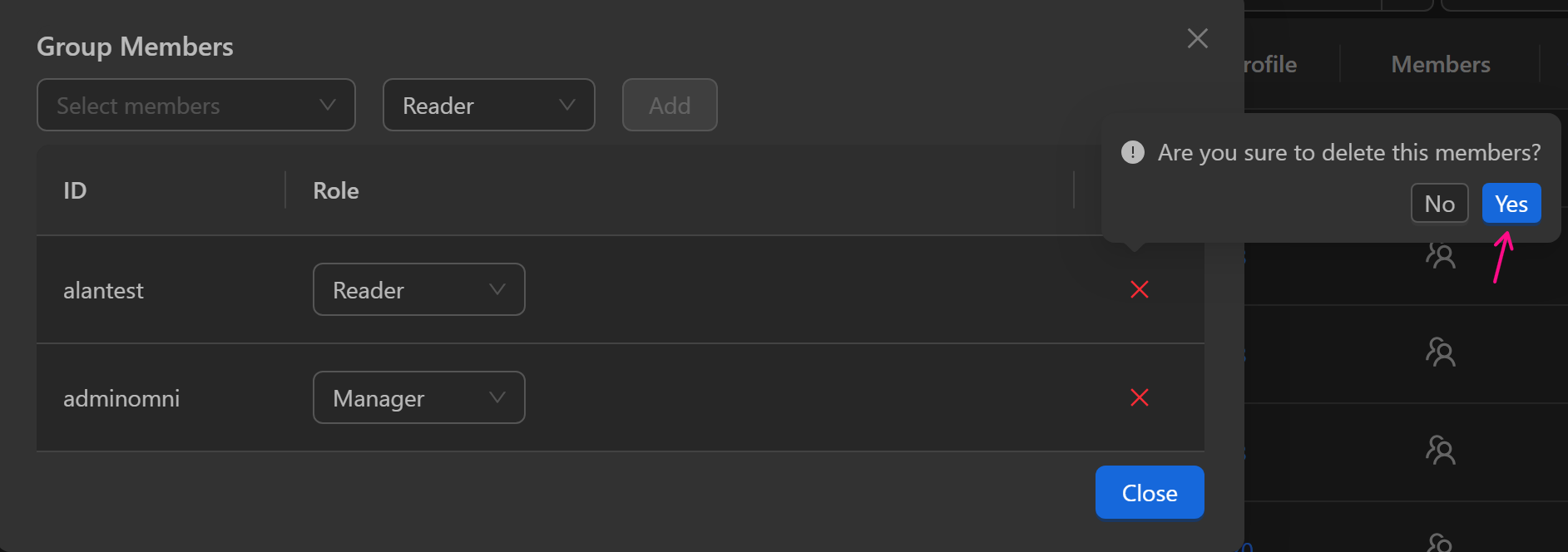Image resolution: width=1568 pixels, height=552 pixels.
Task: Click the members icon in second background row
Action: click(x=1440, y=352)
